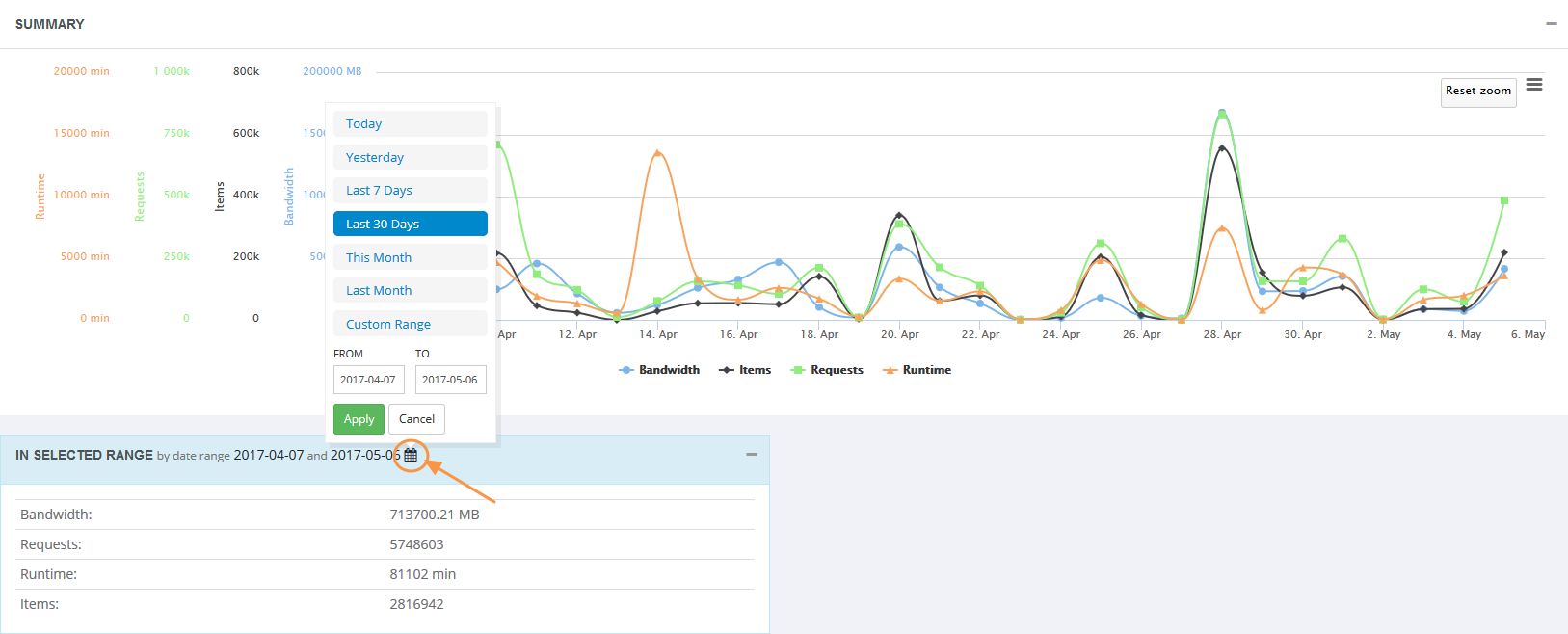Cancel the date range picker
The height and width of the screenshot is (634, 1568).
click(417, 419)
